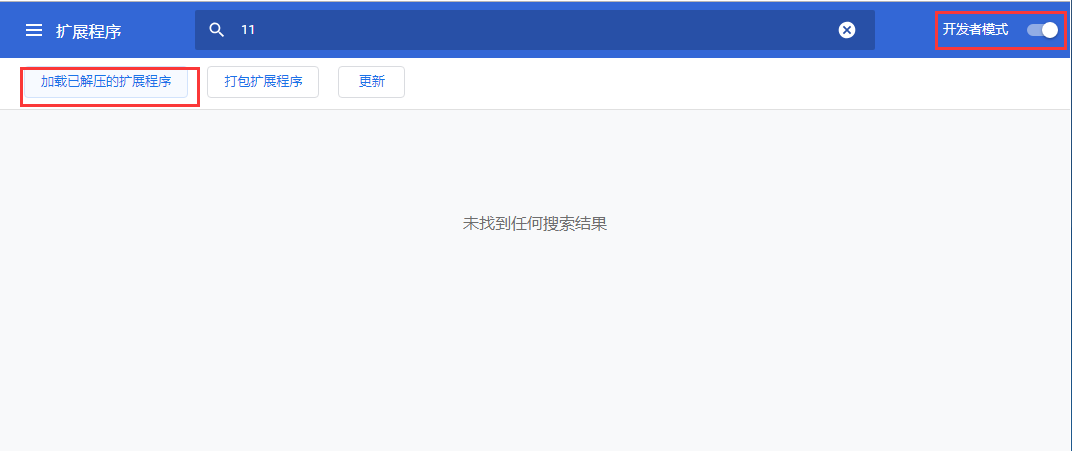Click the search magnifier icon
Screen dimensions: 1072x451
217,30
